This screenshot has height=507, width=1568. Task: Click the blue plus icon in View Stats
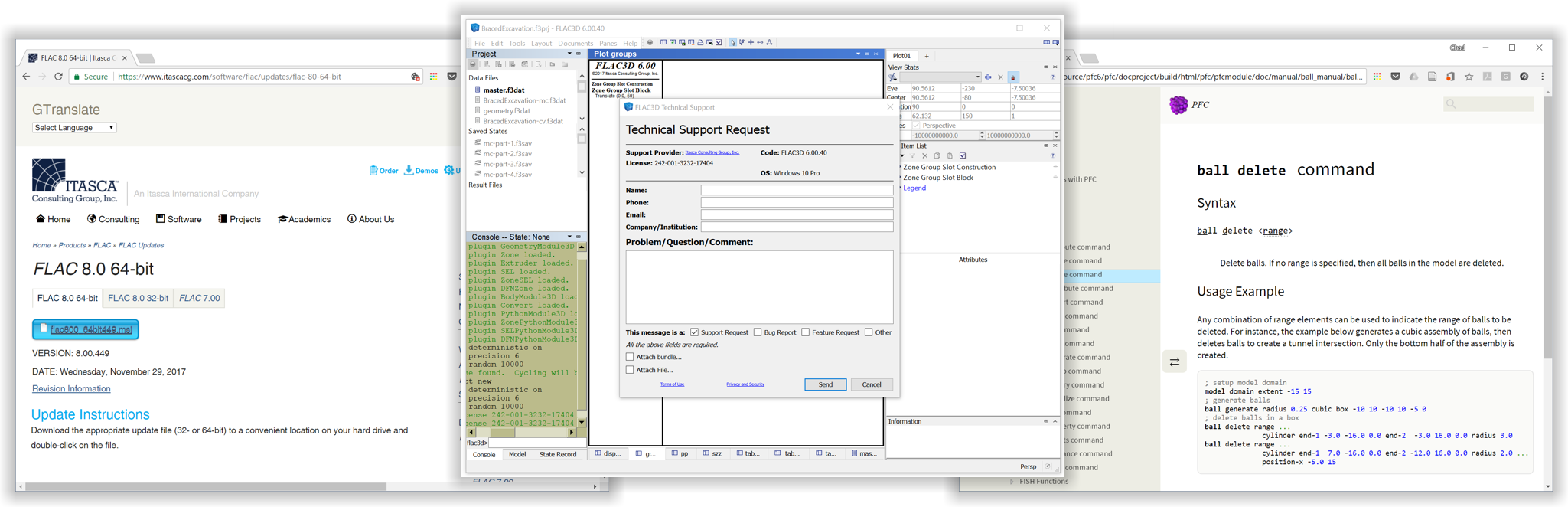tap(988, 77)
